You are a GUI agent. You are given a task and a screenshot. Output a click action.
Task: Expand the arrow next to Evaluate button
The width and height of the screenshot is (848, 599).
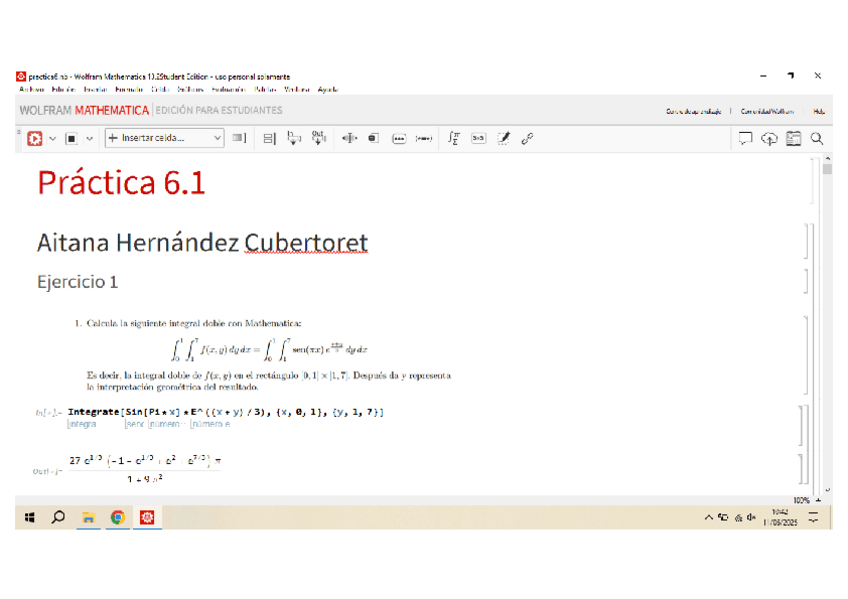click(x=53, y=138)
